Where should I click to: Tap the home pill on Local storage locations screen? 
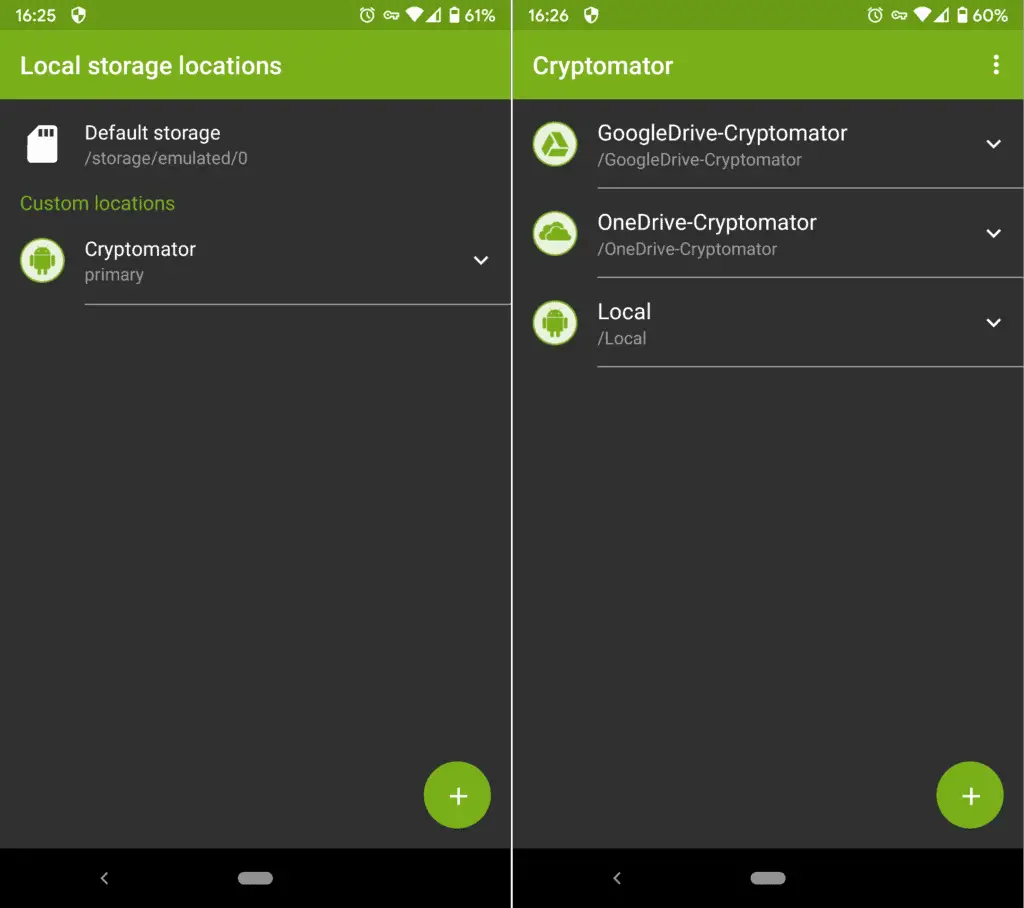tap(255, 878)
